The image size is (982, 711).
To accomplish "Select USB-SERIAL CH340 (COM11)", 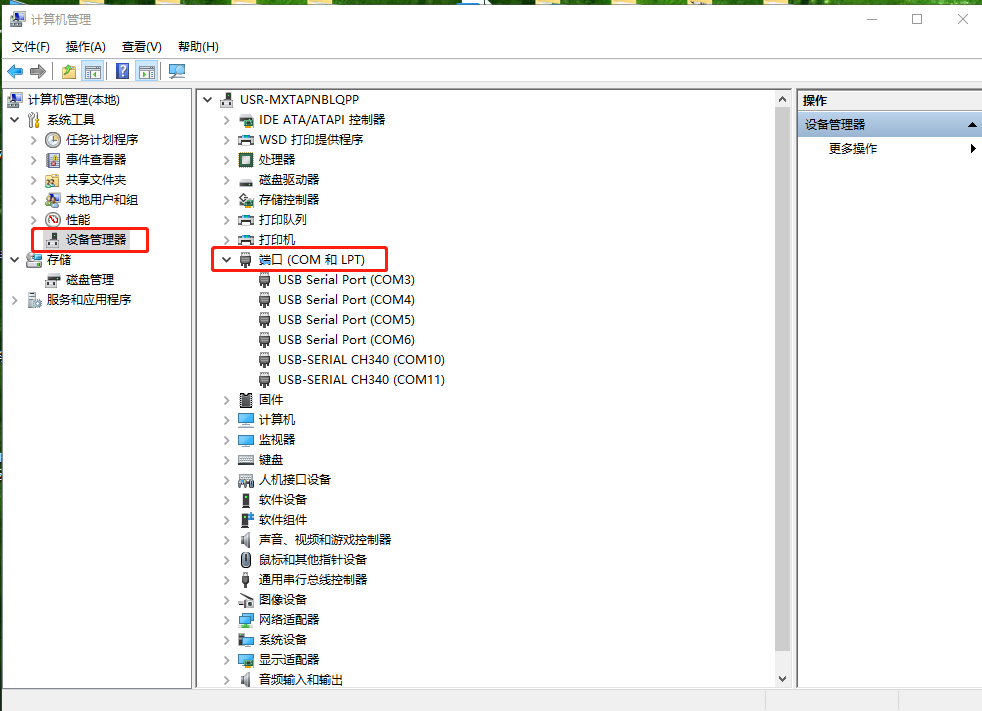I will tap(361, 380).
